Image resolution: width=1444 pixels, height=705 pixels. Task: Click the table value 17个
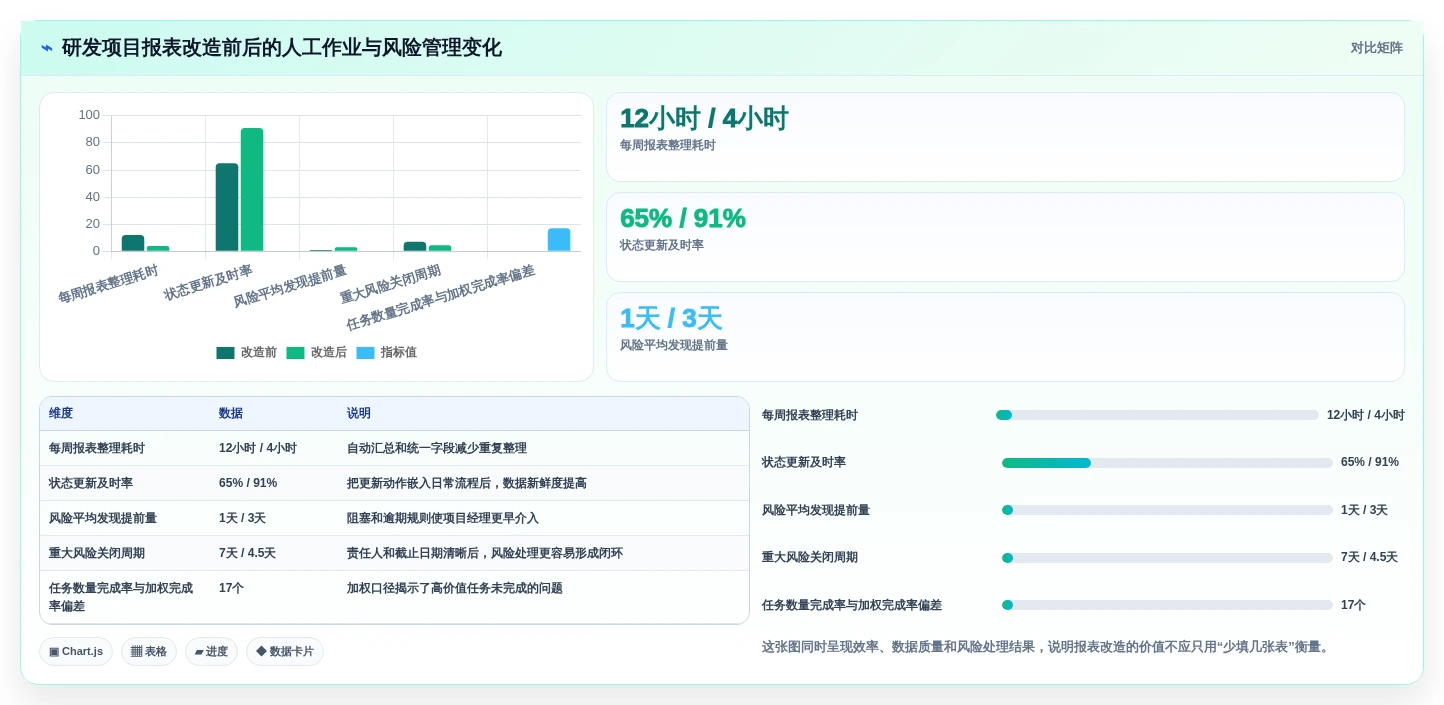point(231,588)
